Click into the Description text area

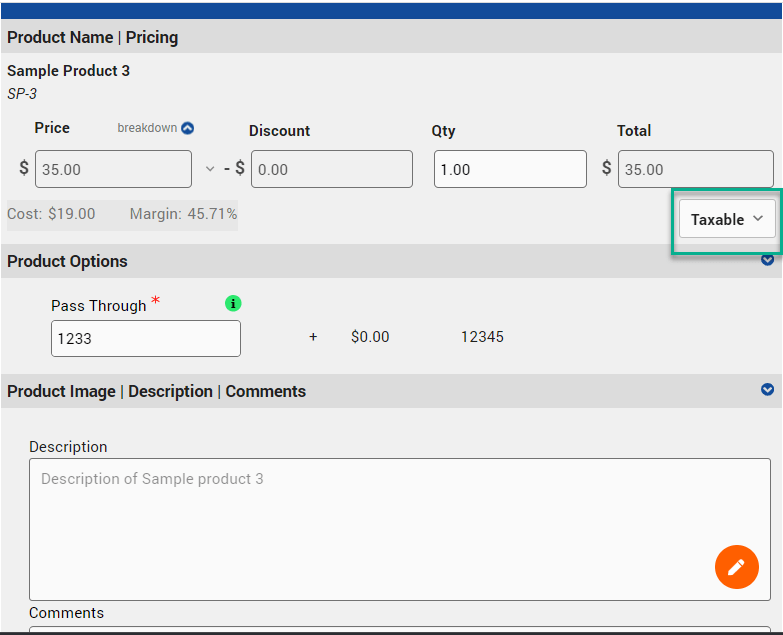(x=399, y=529)
